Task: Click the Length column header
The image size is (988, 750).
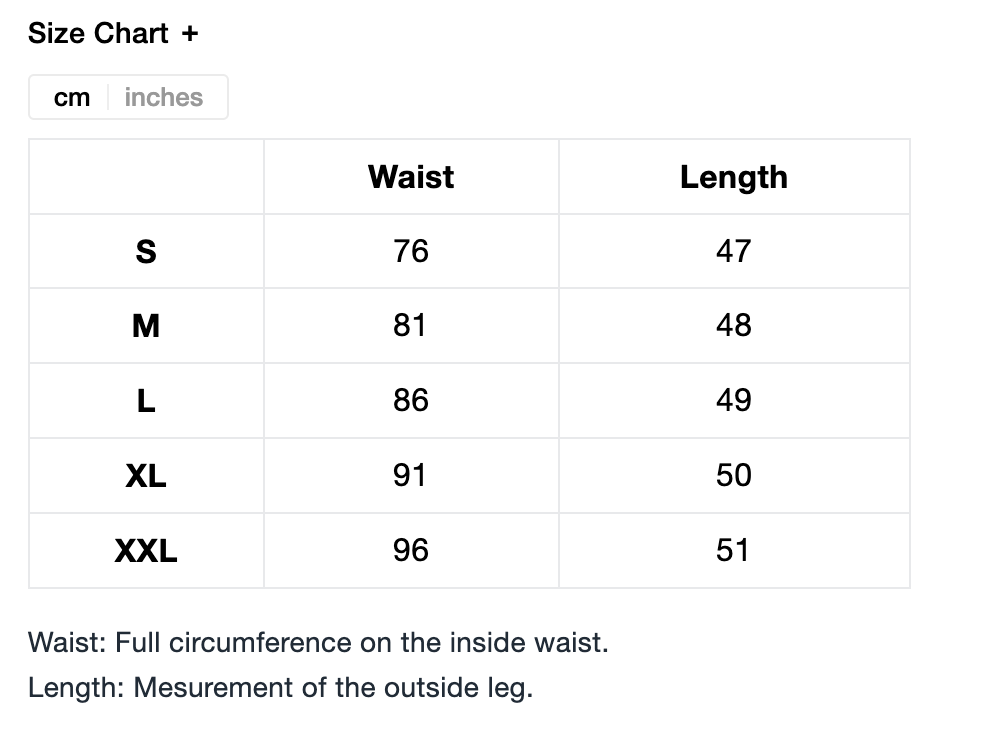Action: tap(734, 177)
